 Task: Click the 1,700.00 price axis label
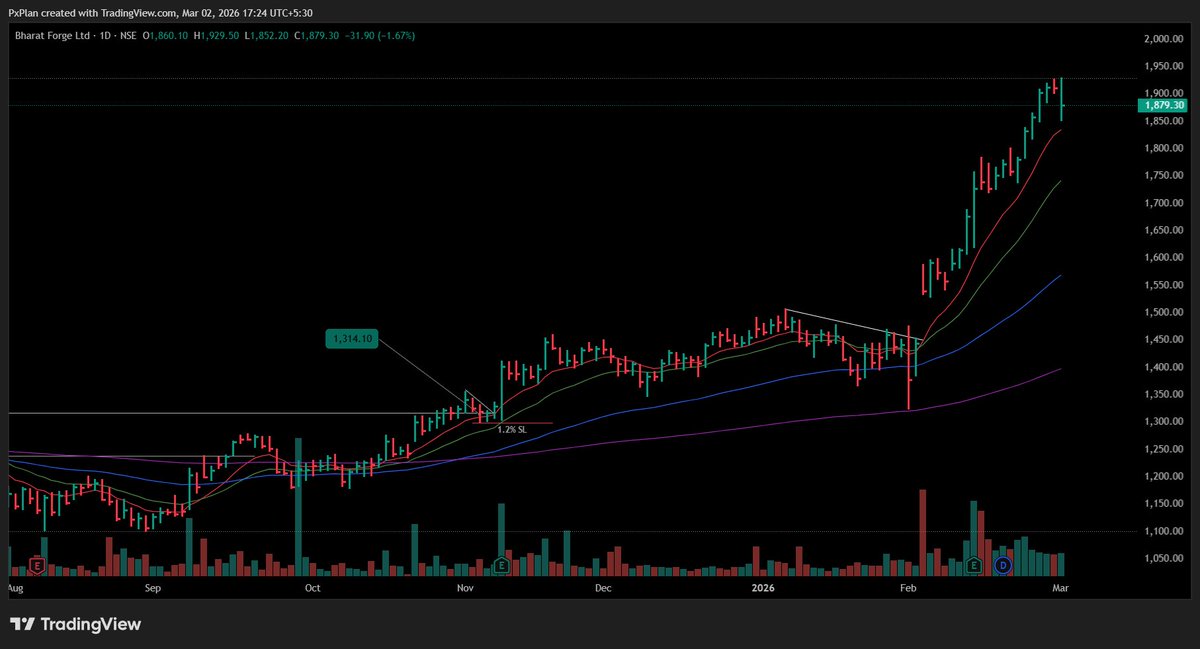[1164, 203]
